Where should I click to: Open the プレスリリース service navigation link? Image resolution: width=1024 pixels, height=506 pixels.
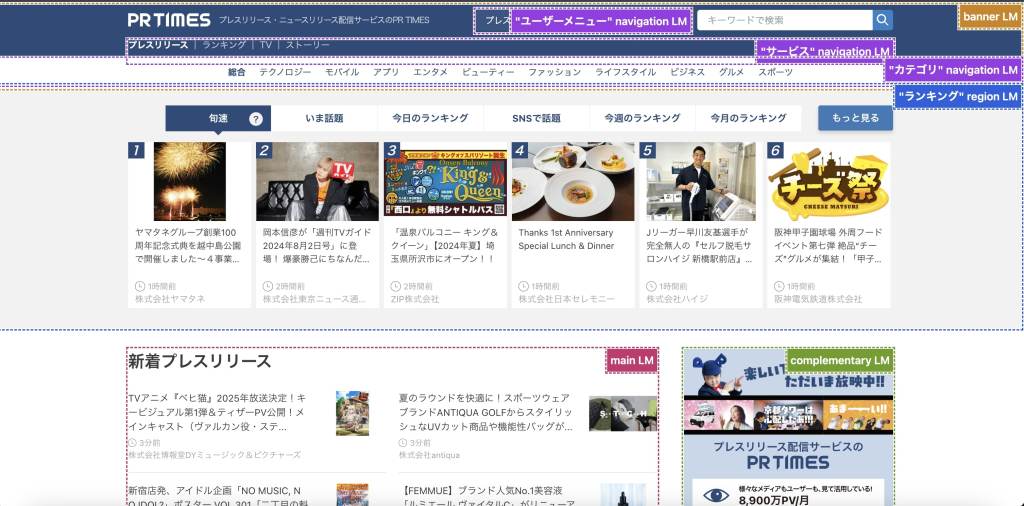pos(158,45)
